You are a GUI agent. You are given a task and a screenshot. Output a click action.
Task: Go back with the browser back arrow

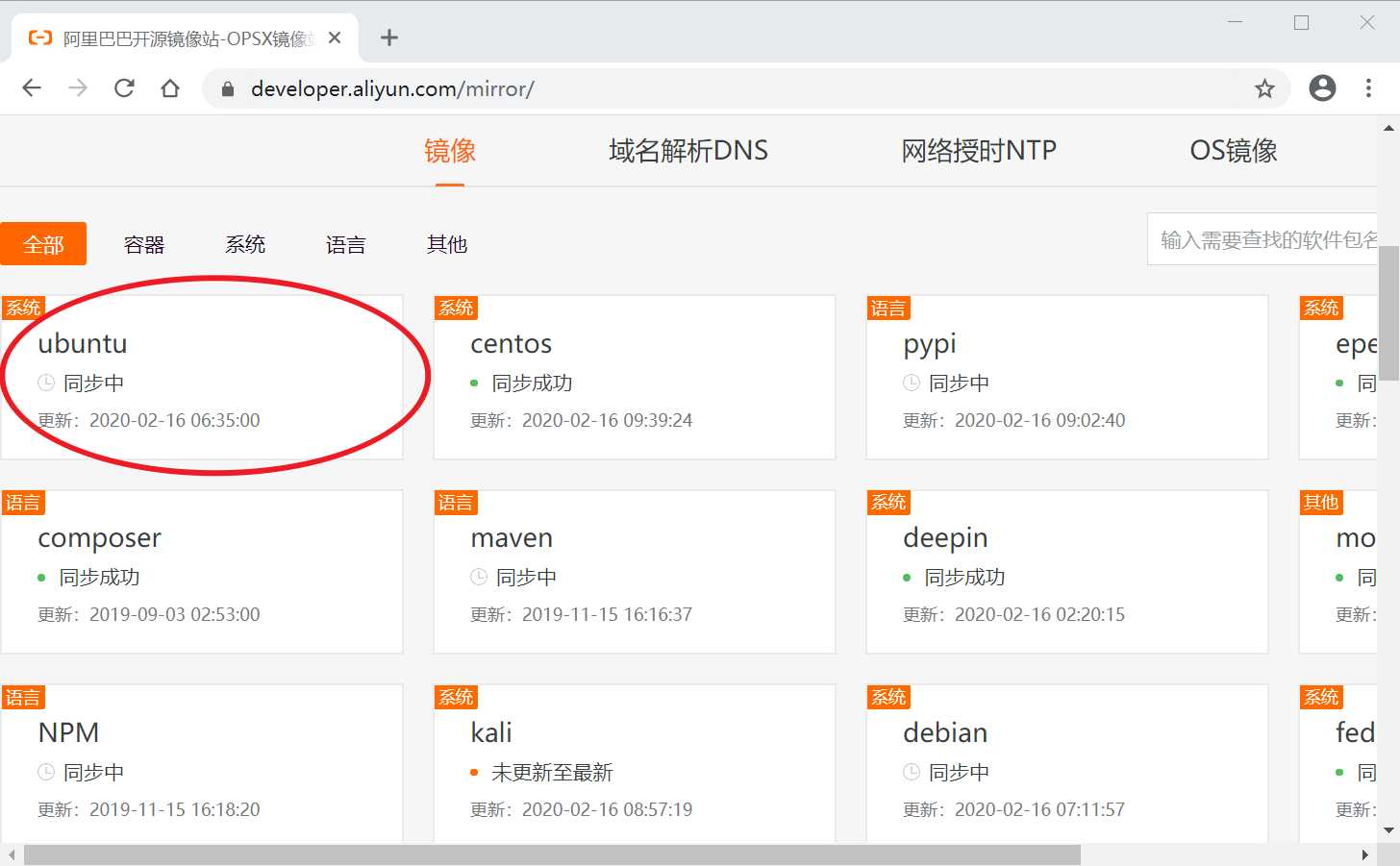(x=32, y=88)
